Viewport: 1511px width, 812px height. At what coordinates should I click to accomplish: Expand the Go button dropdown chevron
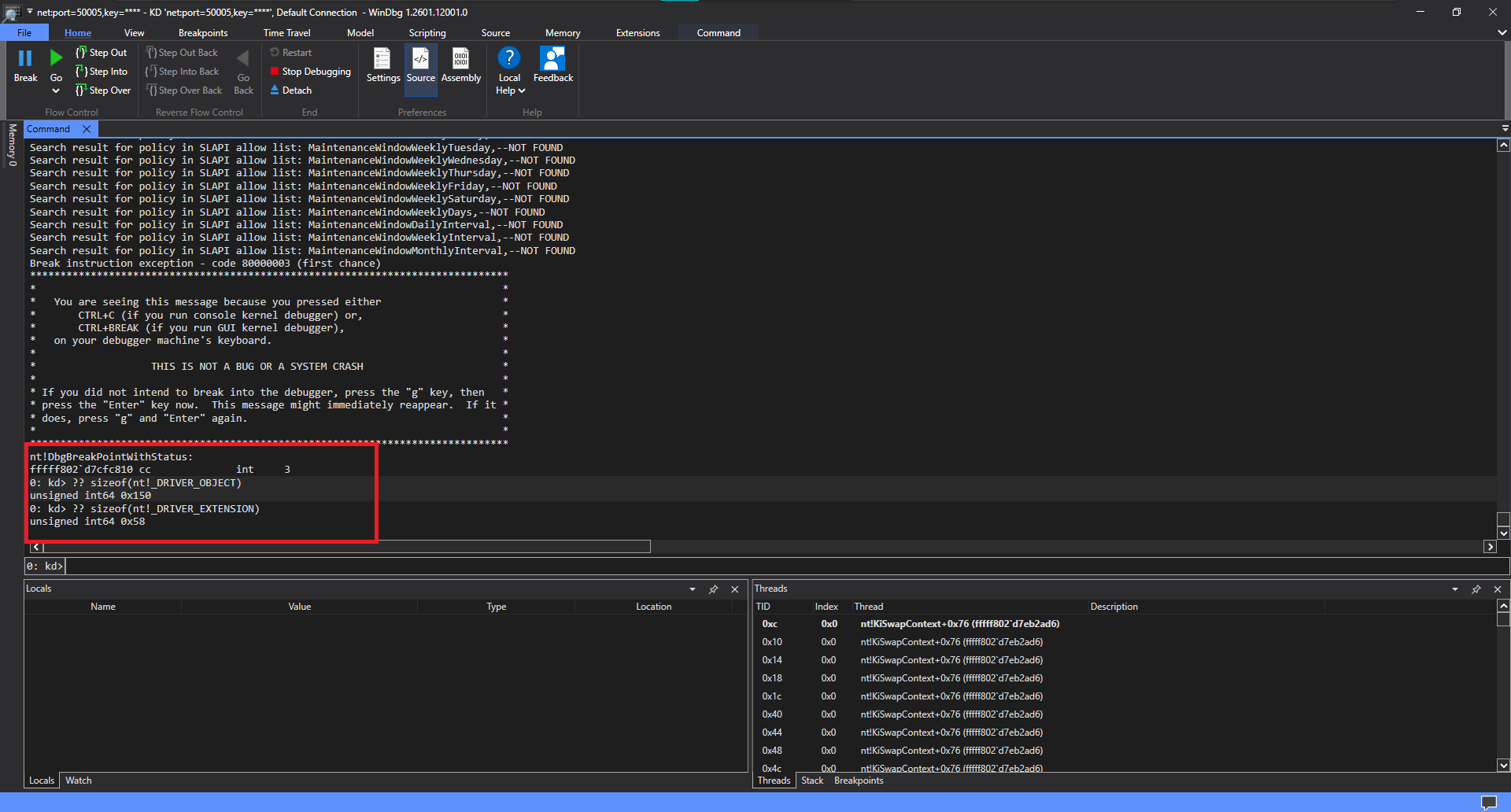point(56,90)
